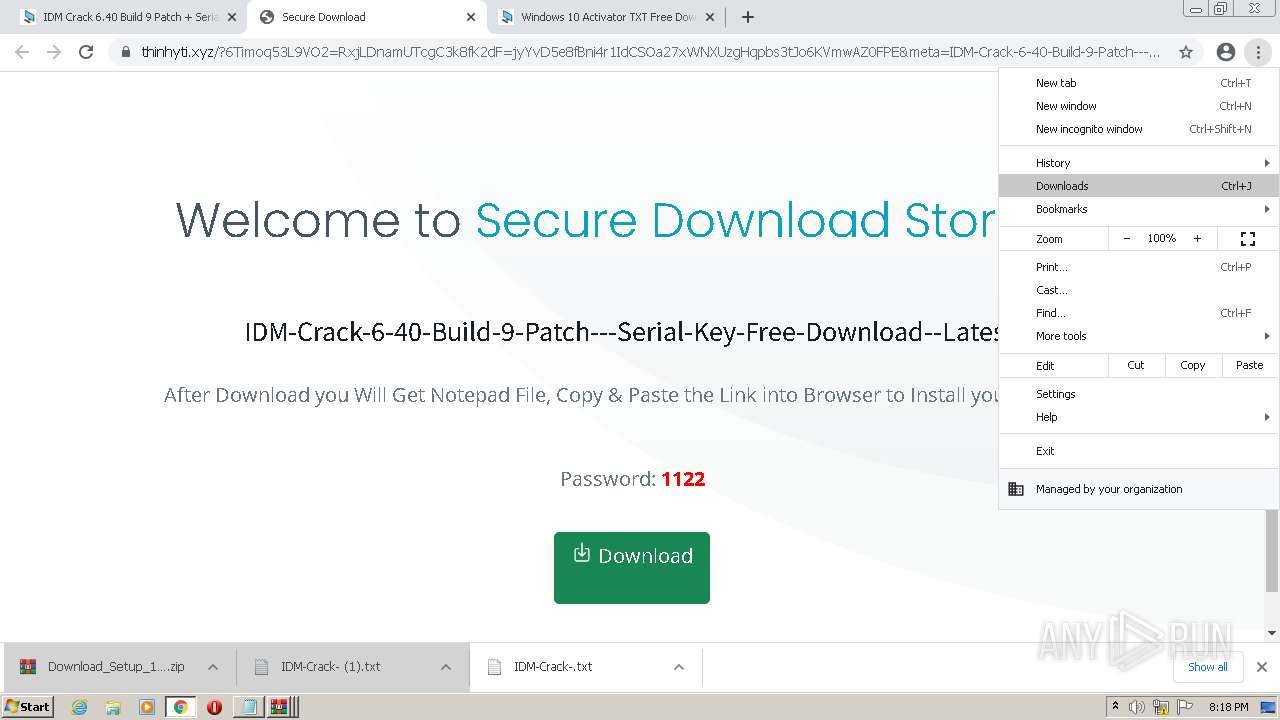The width and height of the screenshot is (1280, 720).
Task: Expand Bookmarks submenu
Action: [x=1139, y=209]
